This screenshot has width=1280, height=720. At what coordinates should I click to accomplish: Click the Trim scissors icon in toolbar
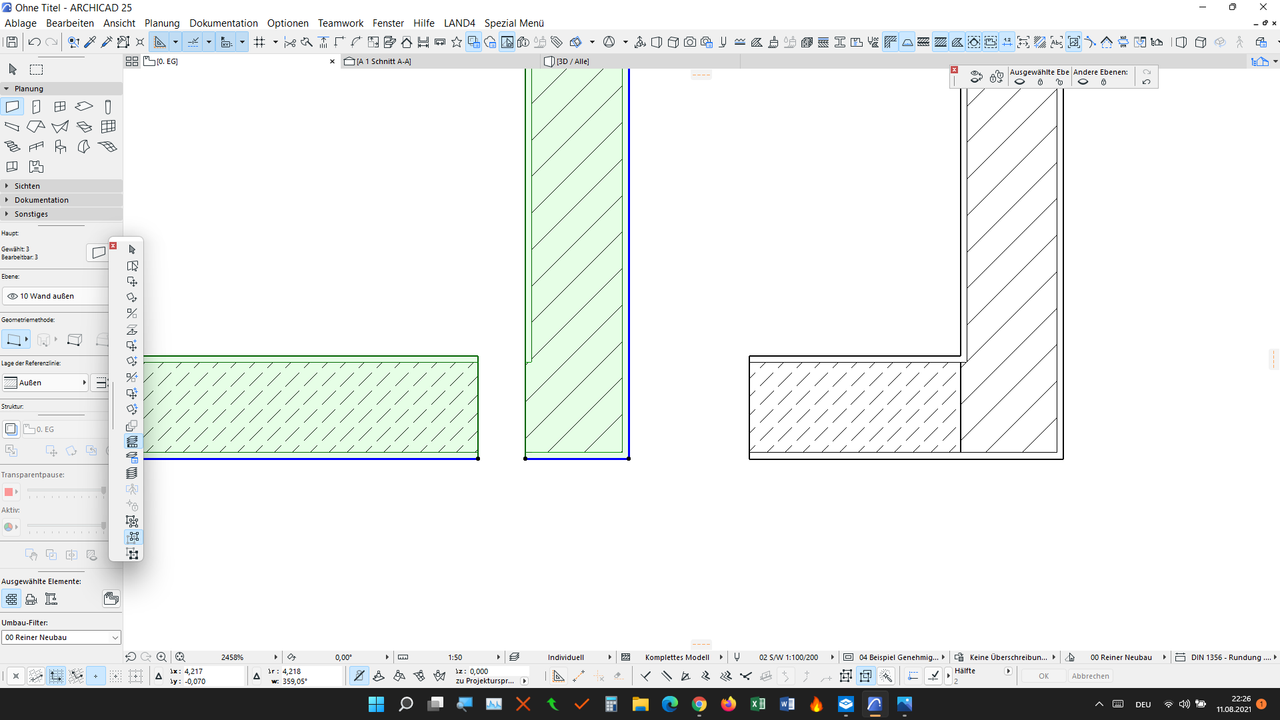coord(290,42)
